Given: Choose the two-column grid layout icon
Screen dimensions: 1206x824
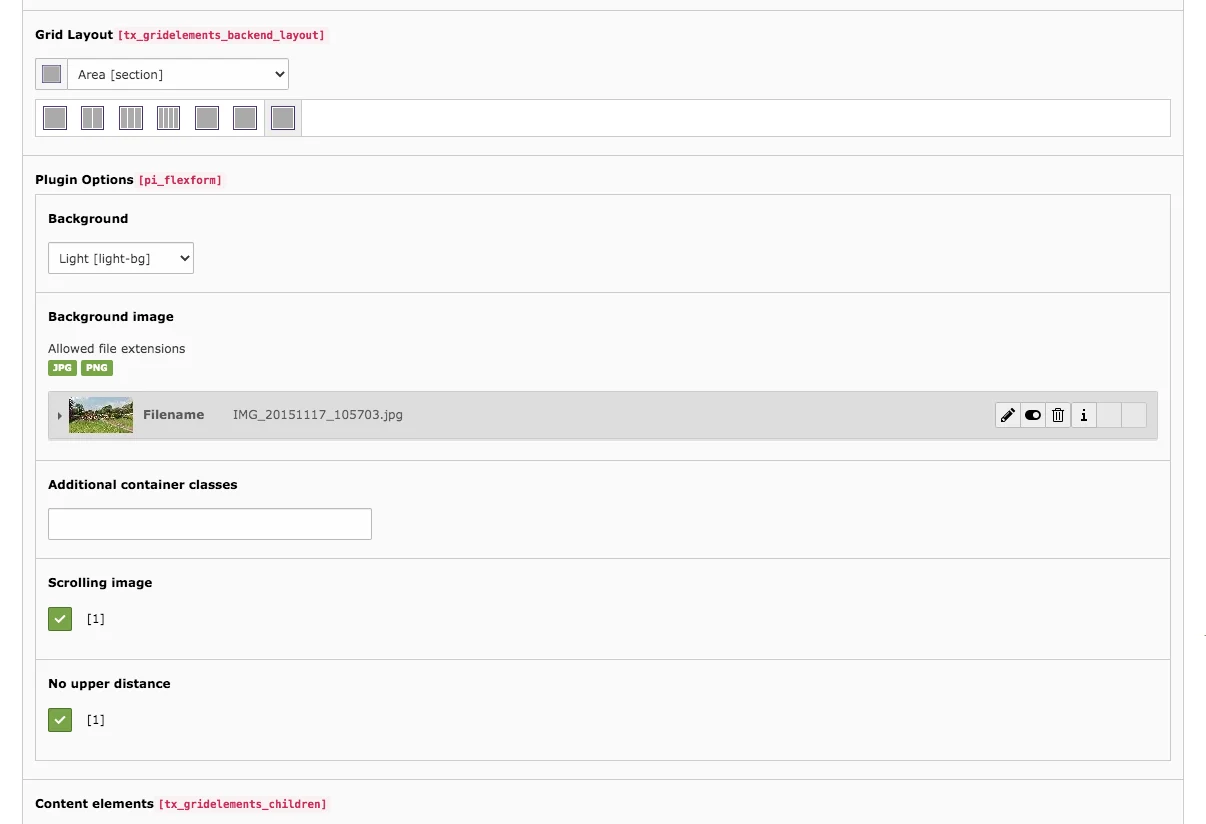Looking at the screenshot, I should (92, 117).
